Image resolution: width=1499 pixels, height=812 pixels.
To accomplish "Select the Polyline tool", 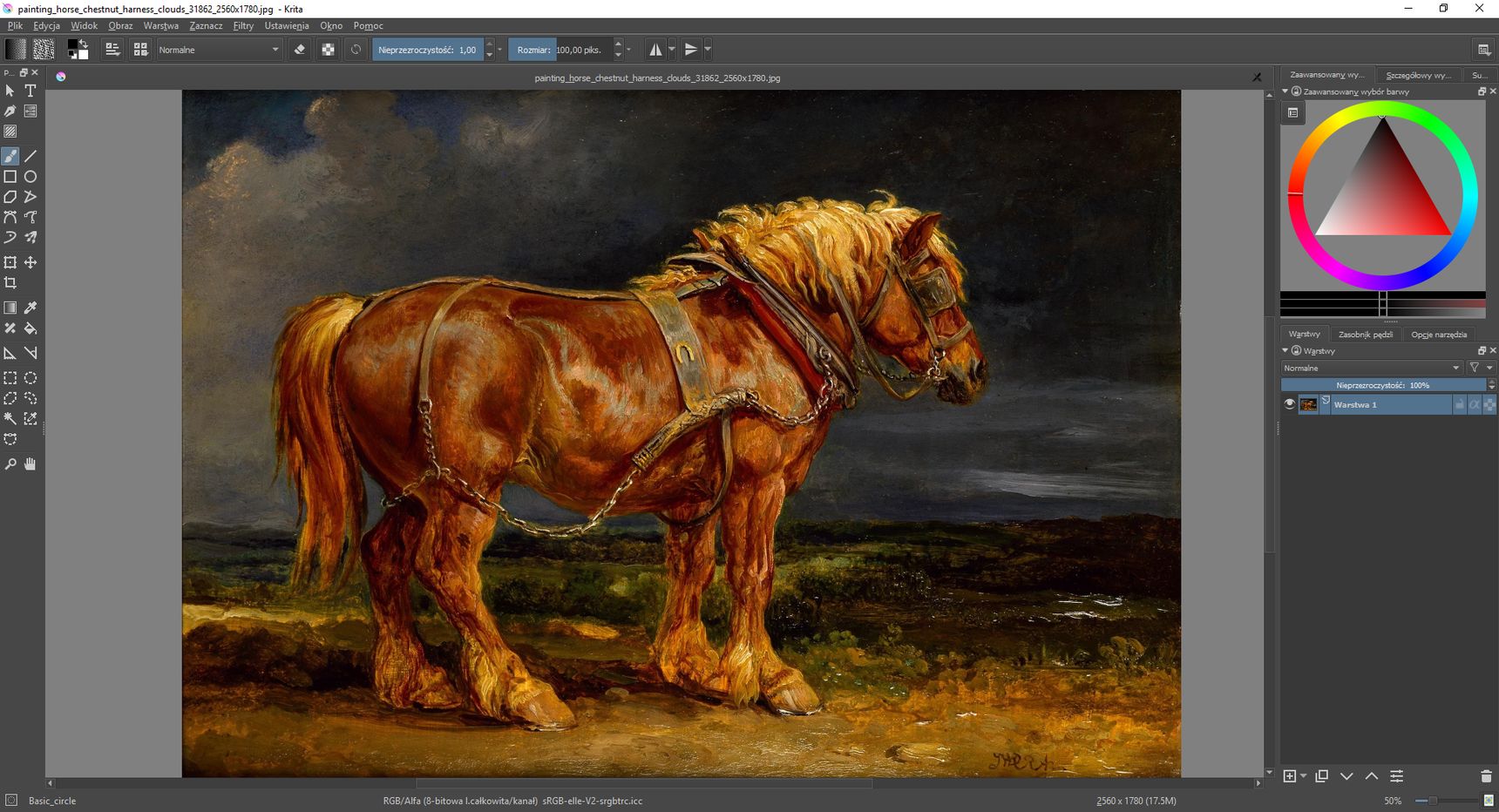I will click(31, 197).
